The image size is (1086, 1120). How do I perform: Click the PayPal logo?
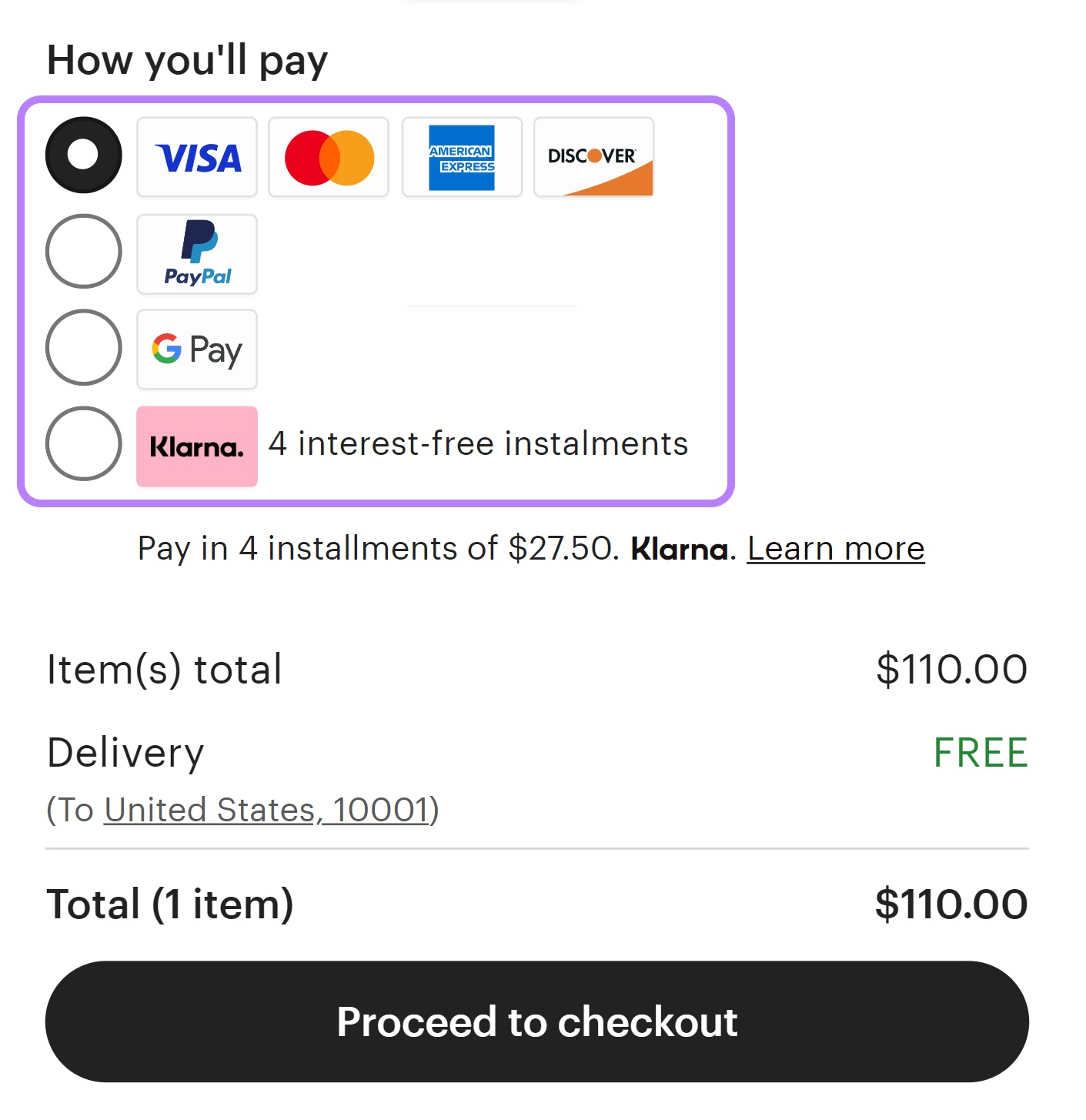196,254
